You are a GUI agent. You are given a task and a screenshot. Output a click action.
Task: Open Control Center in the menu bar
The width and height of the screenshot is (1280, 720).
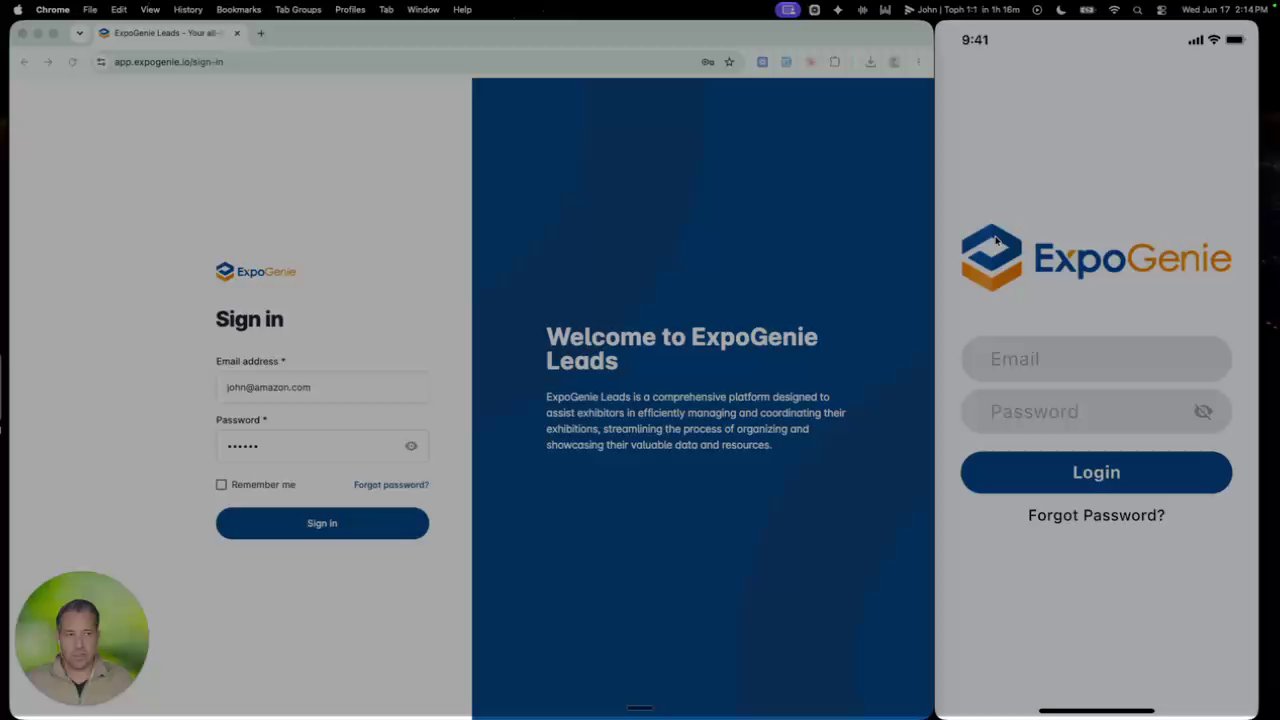(x=1161, y=10)
